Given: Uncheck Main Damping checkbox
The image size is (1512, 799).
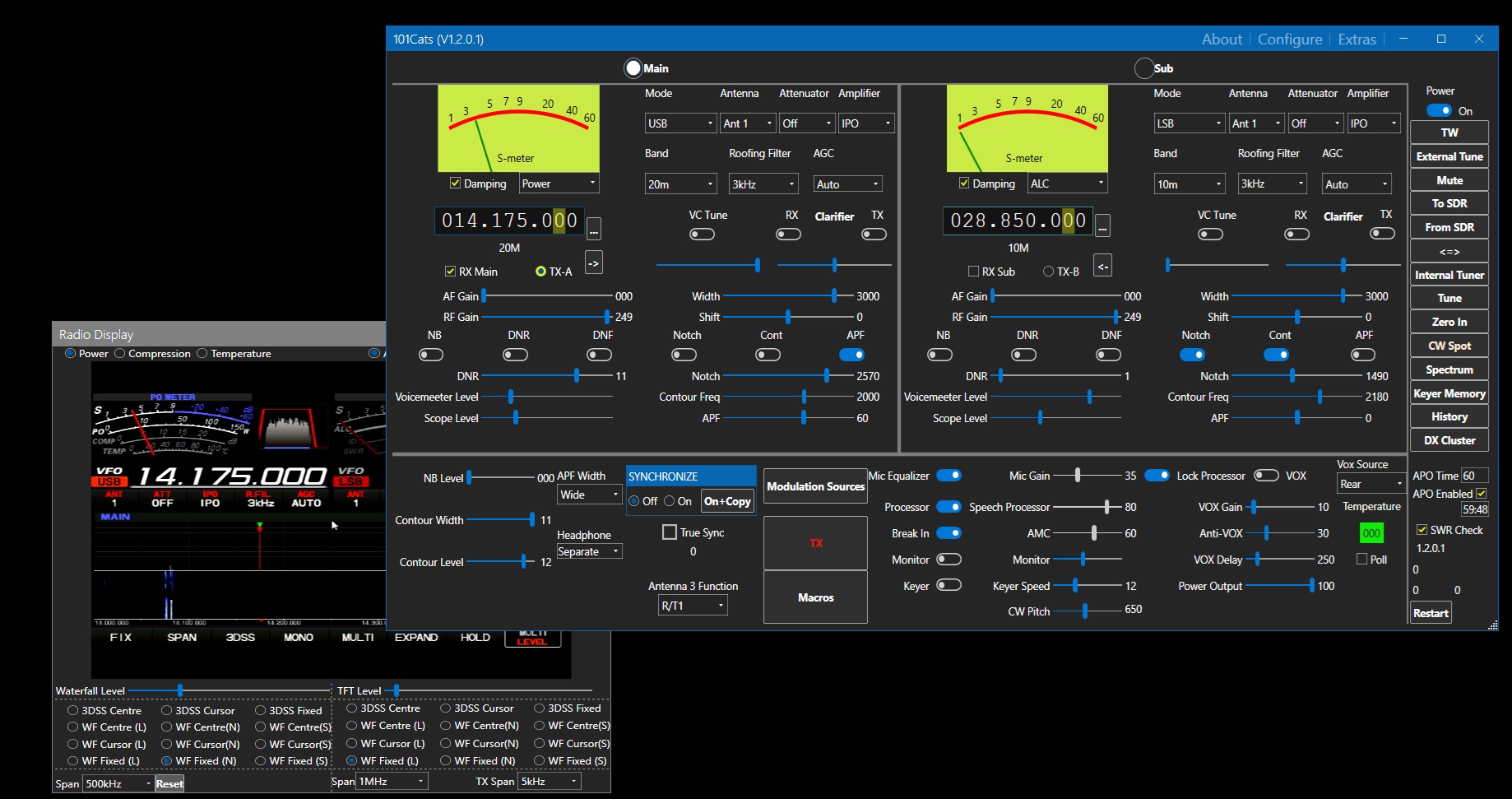Looking at the screenshot, I should coord(455,183).
